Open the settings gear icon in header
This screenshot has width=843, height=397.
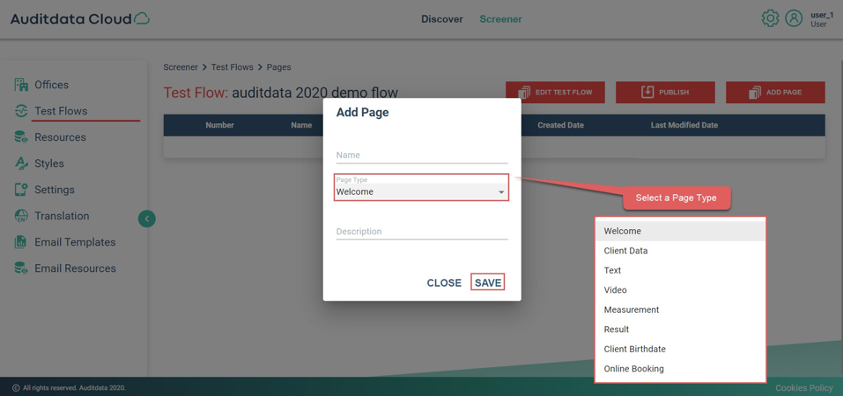tap(770, 19)
